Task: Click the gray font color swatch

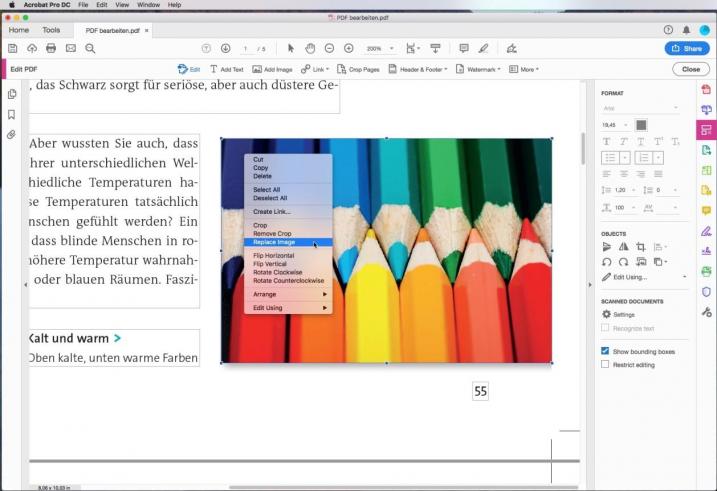Action: tap(641, 125)
